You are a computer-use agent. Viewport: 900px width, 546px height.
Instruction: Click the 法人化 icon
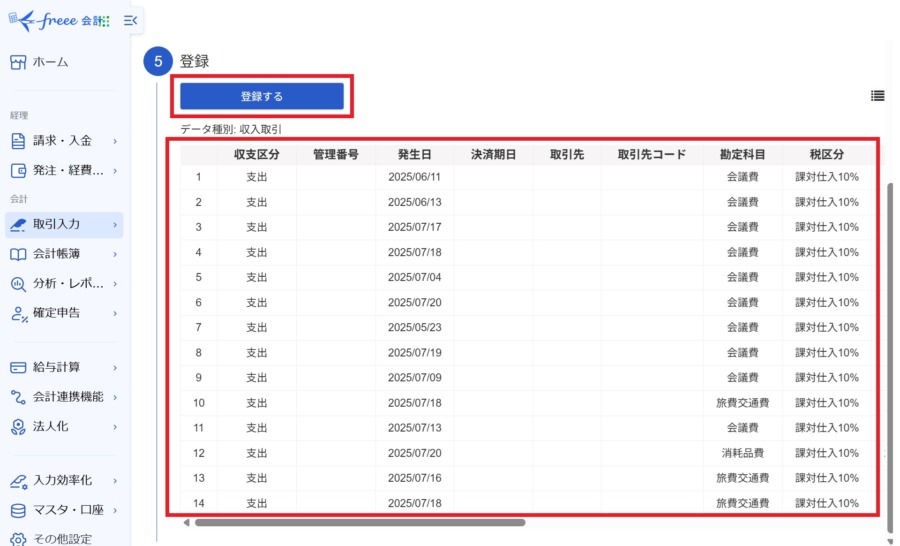[x=18, y=427]
